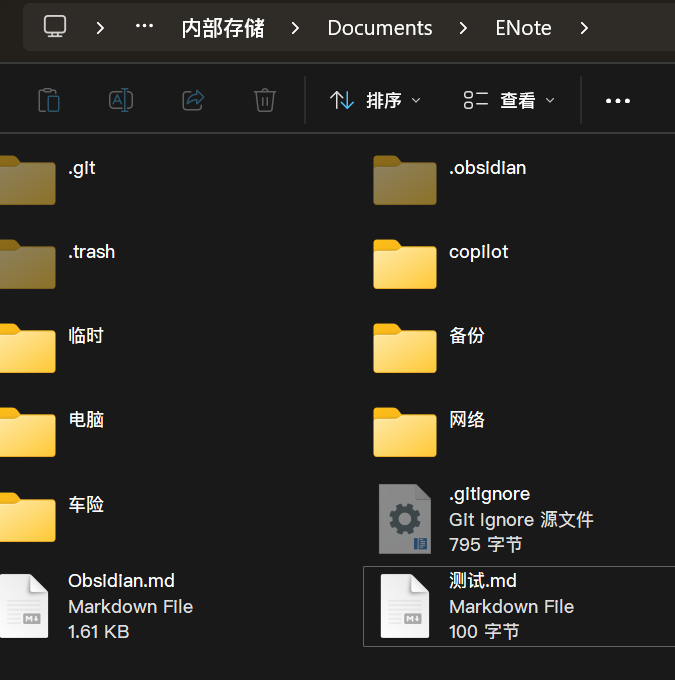Click the 车险 folder name label
Image resolution: width=675 pixels, height=680 pixels.
(86, 504)
